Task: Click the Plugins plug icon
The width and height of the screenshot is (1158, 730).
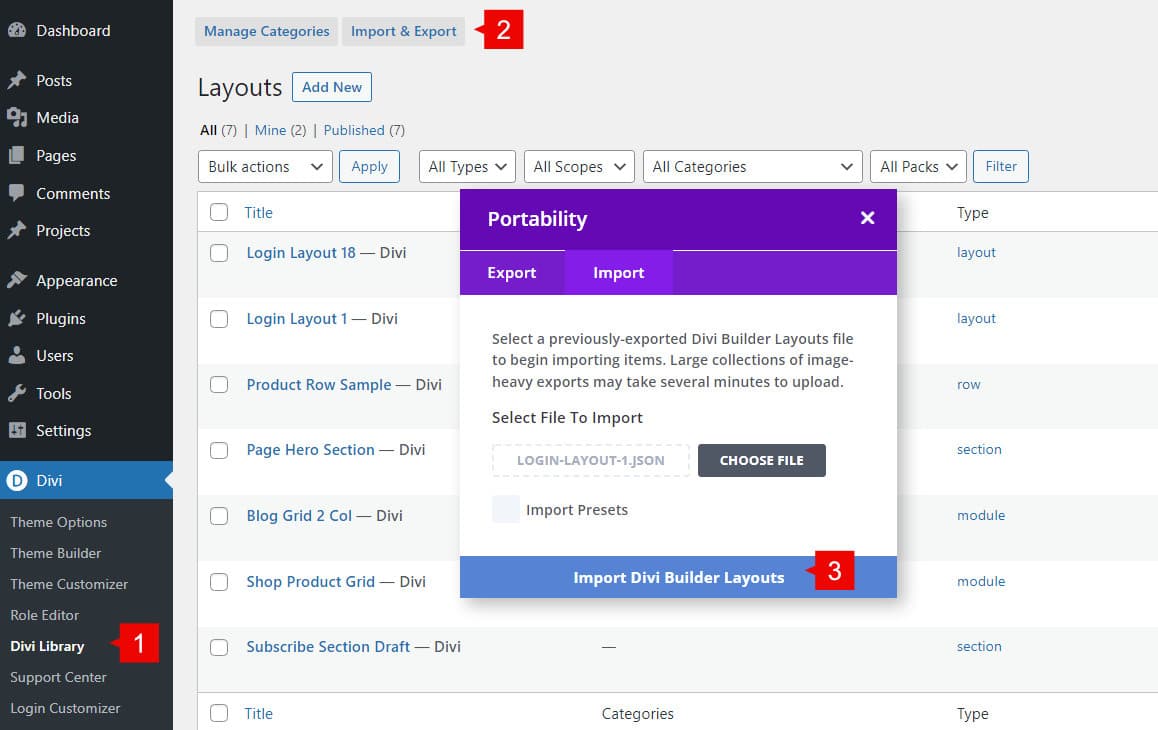Action: pos(16,318)
